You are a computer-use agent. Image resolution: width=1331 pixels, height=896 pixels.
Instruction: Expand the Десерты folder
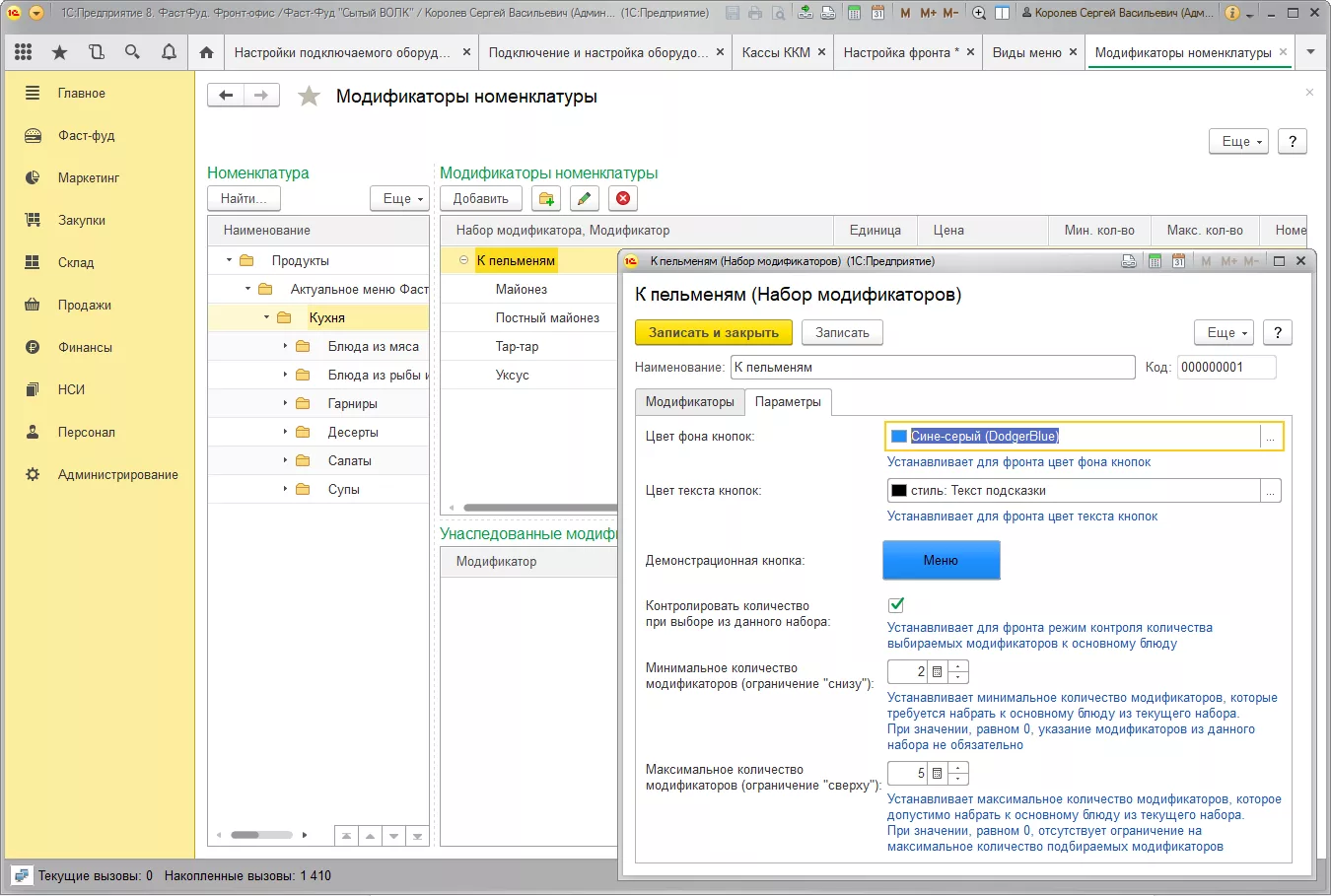[285, 432]
